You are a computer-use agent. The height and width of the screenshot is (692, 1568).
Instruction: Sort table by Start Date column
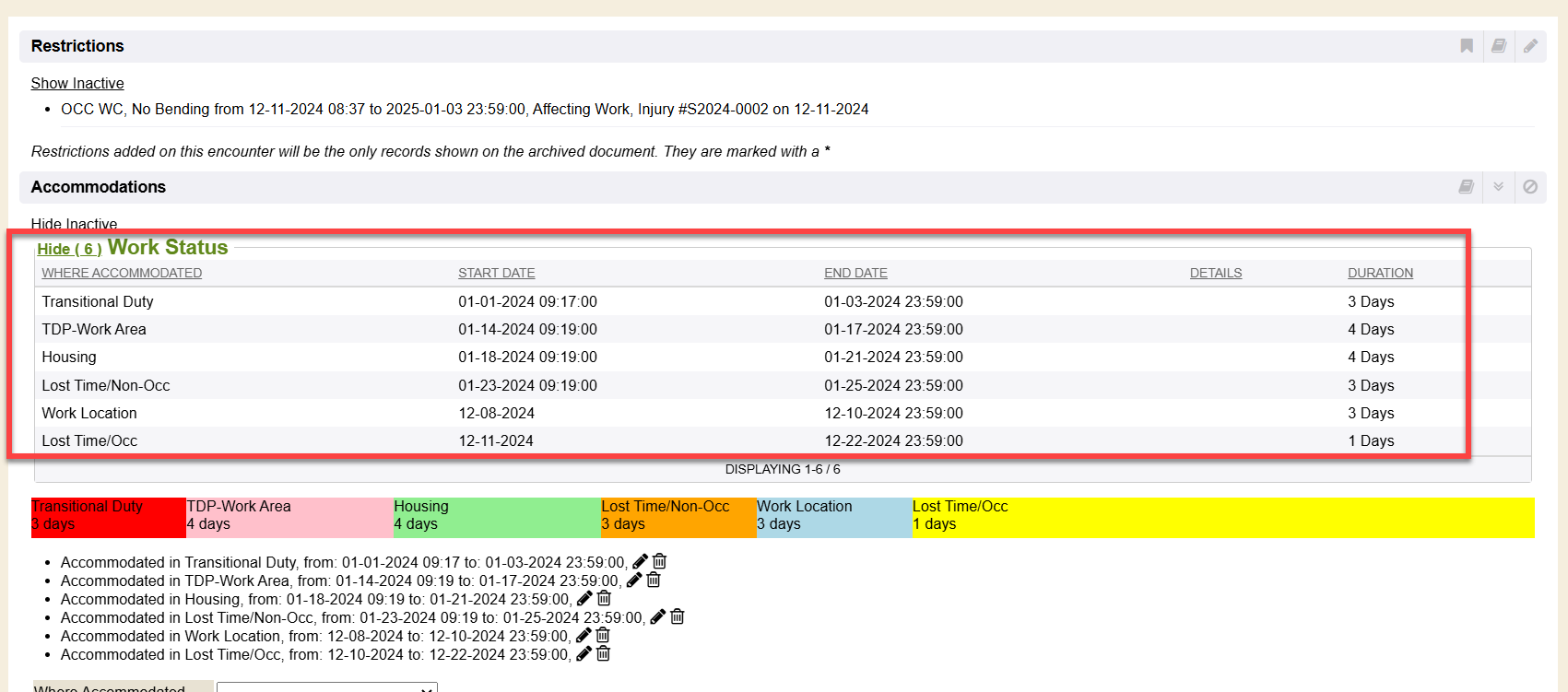pos(496,273)
